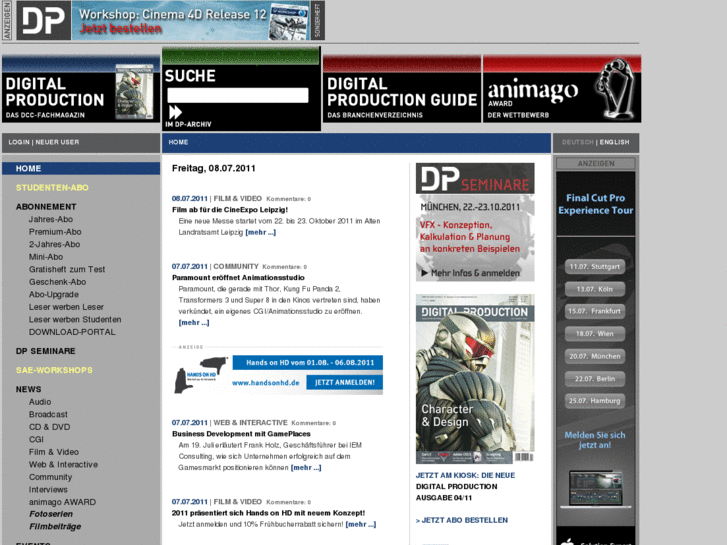Open Leser werben Leser link
The height and width of the screenshot is (545, 727).
click(x=66, y=307)
